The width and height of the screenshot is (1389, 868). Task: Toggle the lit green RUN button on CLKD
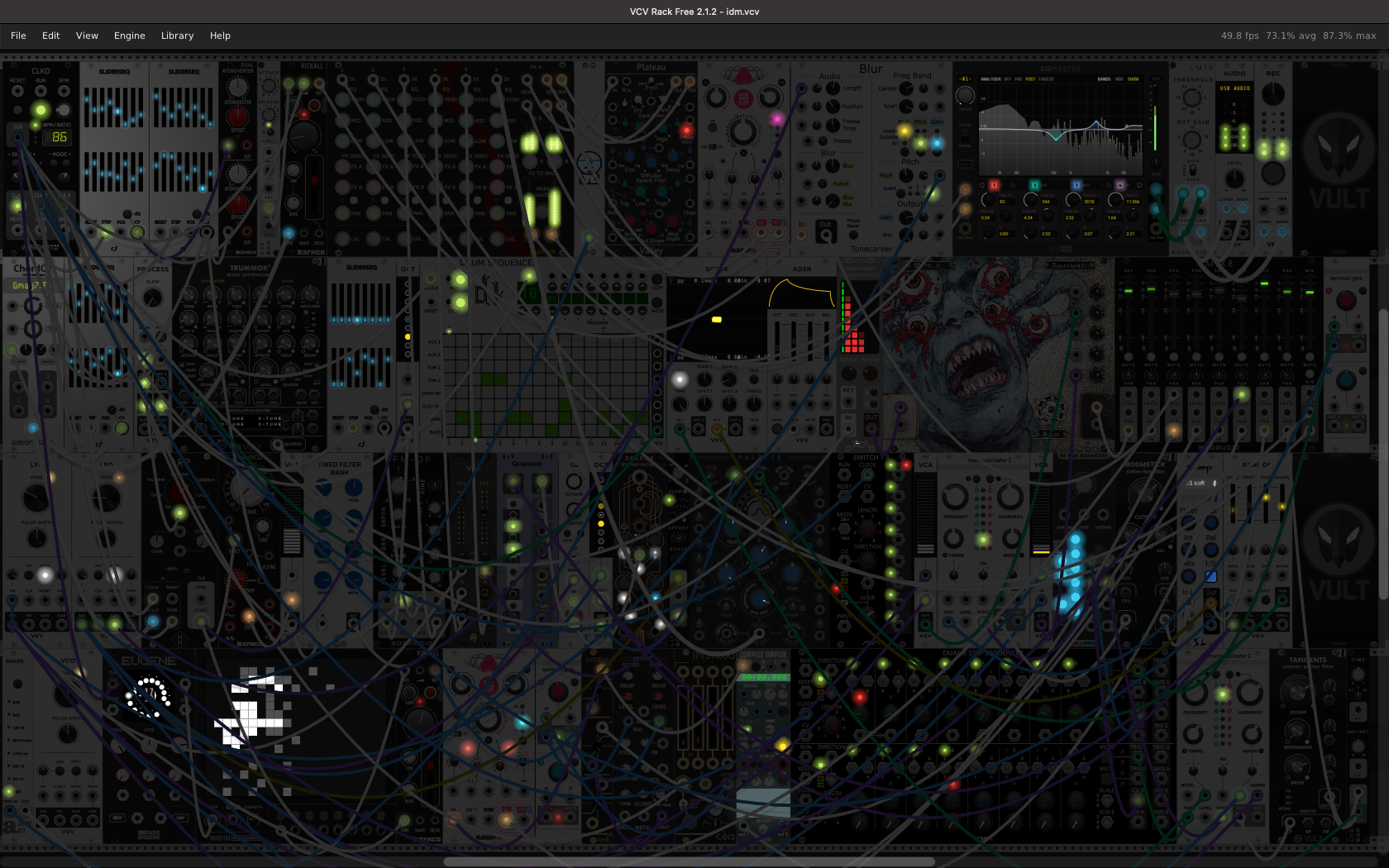pos(41,109)
